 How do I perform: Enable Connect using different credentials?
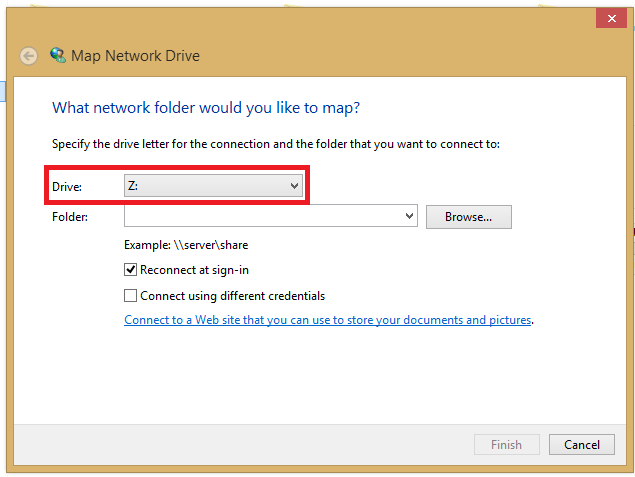[x=130, y=296]
